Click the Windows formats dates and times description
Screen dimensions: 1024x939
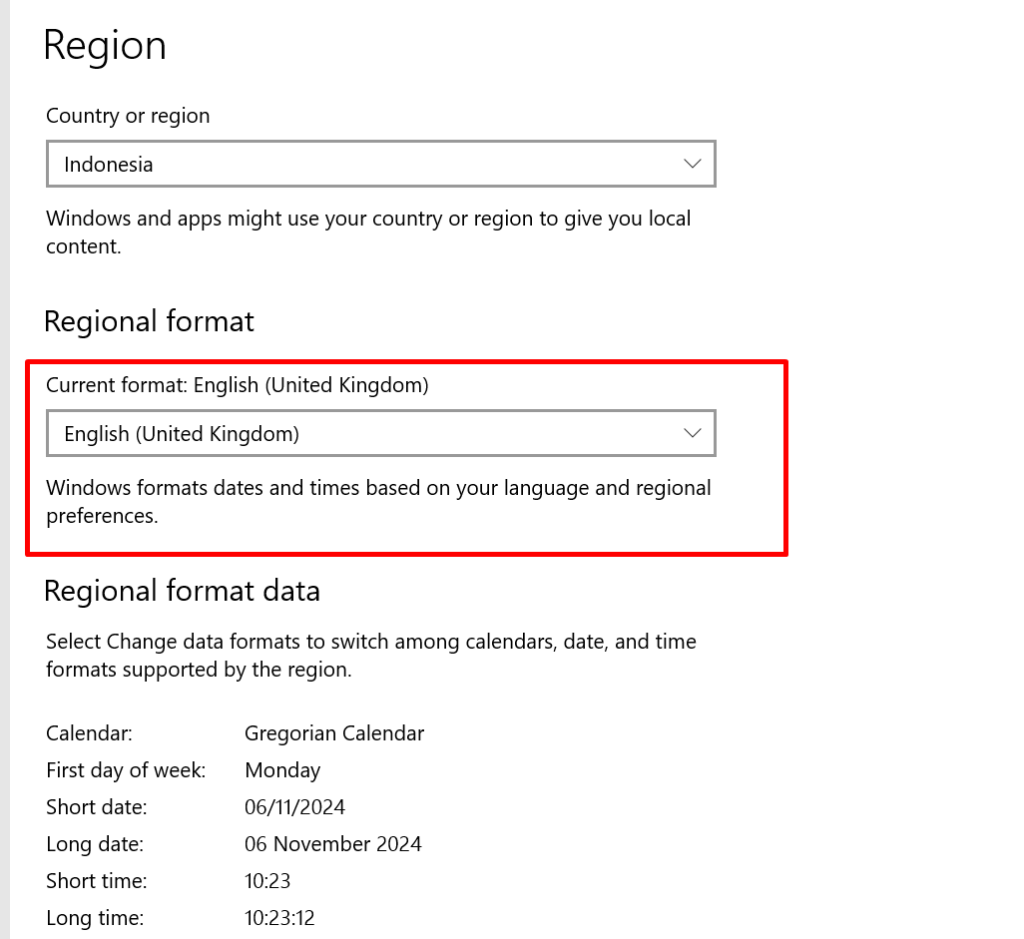click(378, 502)
